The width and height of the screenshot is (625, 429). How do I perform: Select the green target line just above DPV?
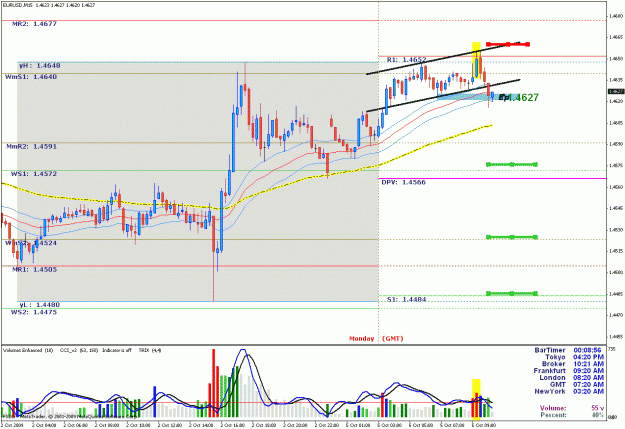click(512, 164)
